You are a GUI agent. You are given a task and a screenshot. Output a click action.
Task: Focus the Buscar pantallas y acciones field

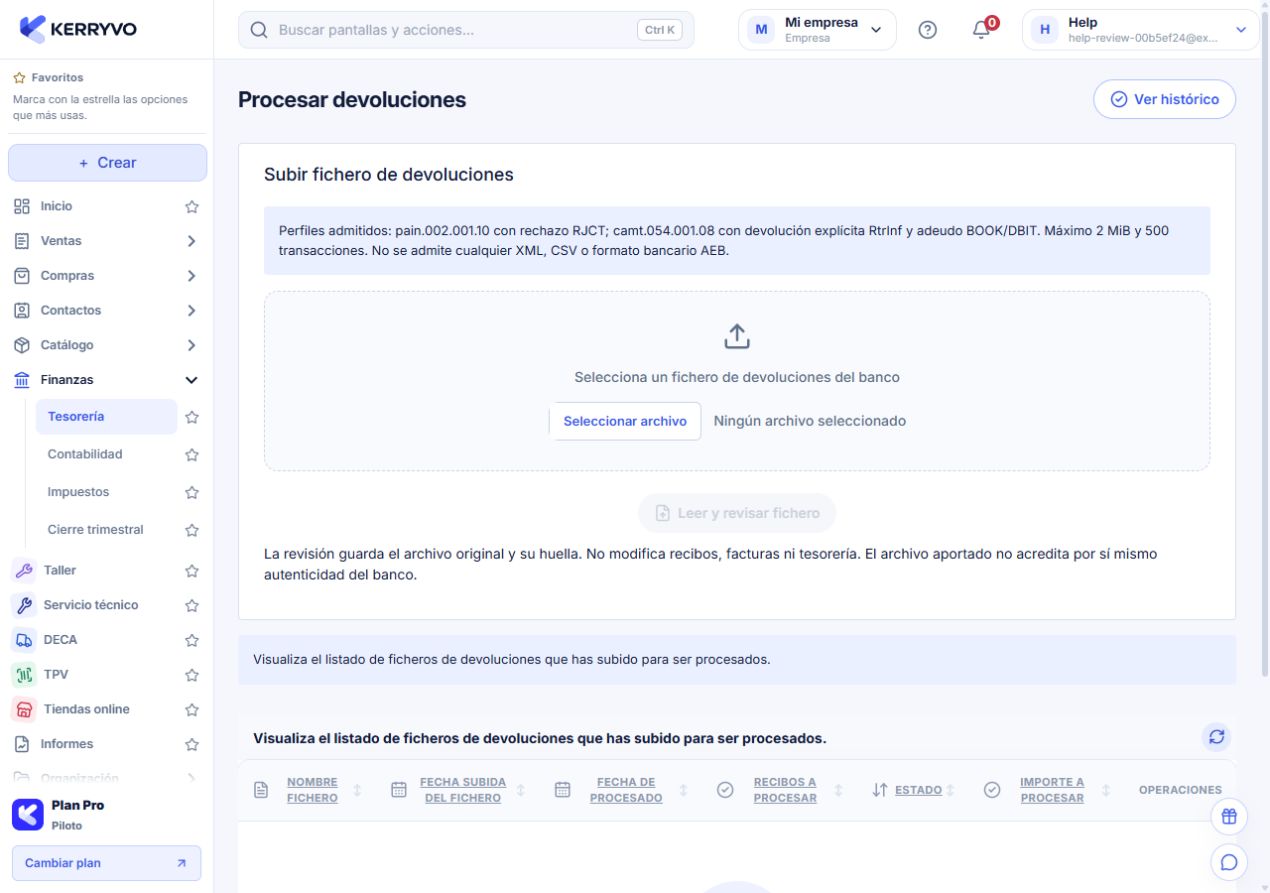coord(466,30)
